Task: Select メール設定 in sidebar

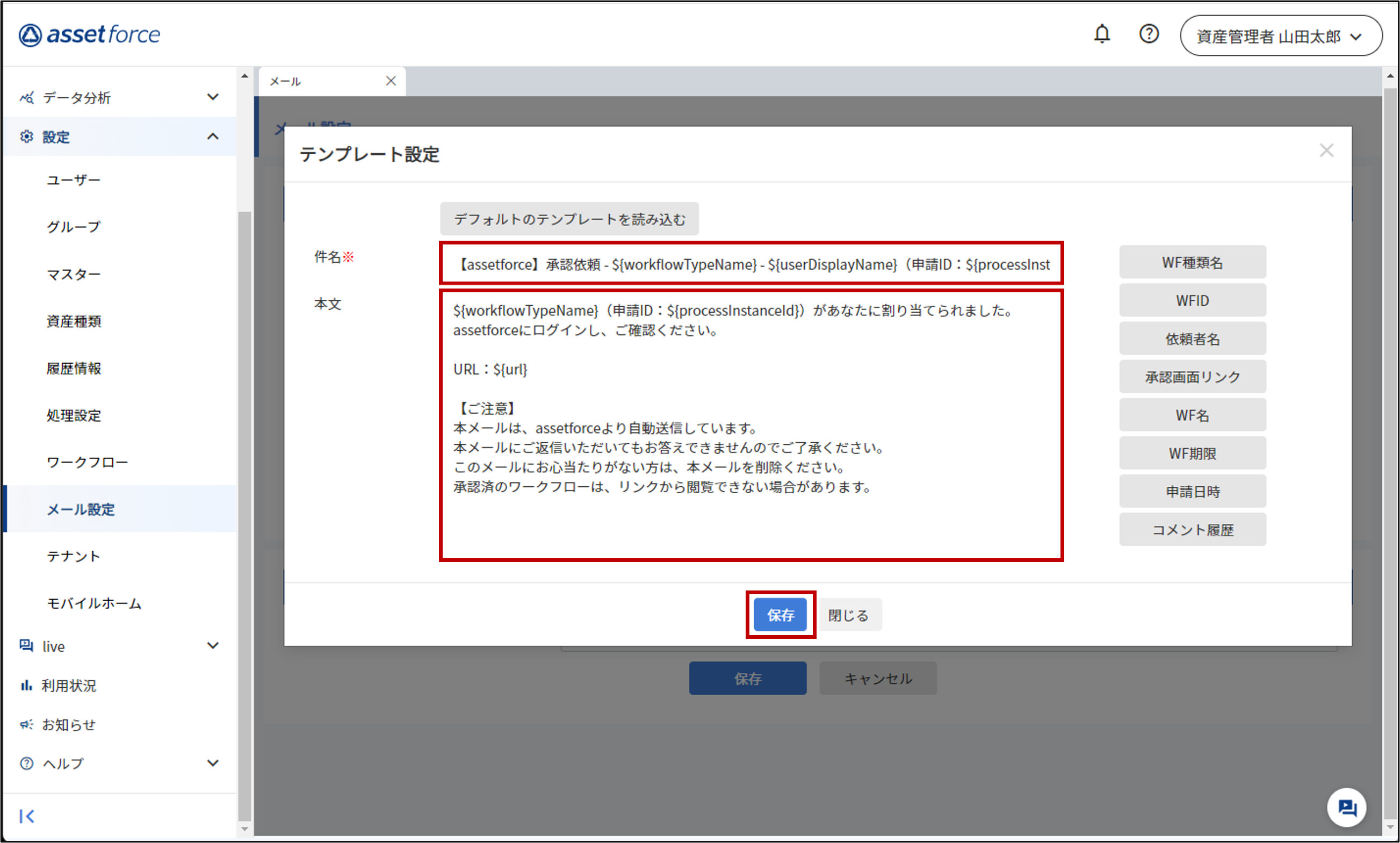Action: click(x=120, y=509)
